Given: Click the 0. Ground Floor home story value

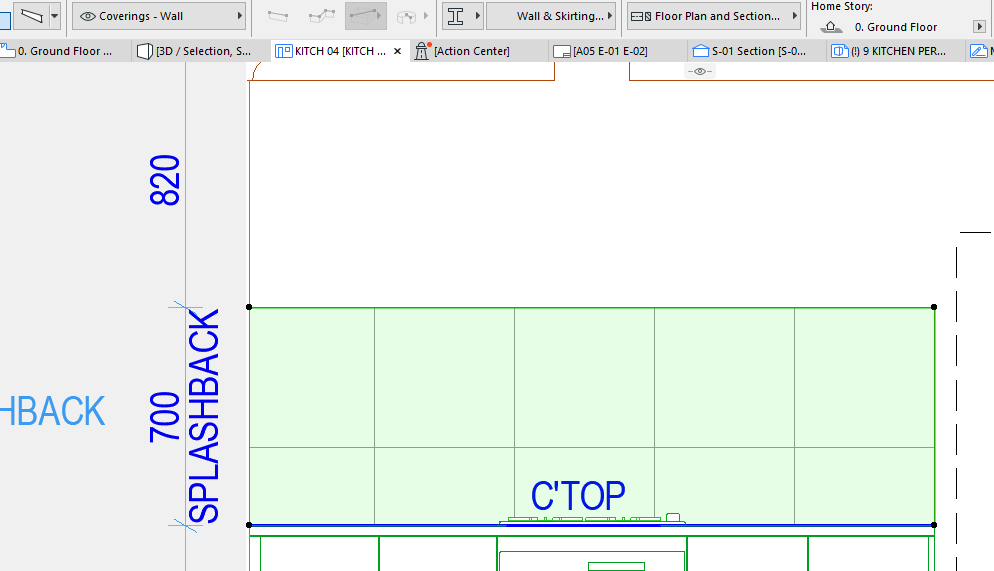Looking at the screenshot, I should click(x=895, y=27).
